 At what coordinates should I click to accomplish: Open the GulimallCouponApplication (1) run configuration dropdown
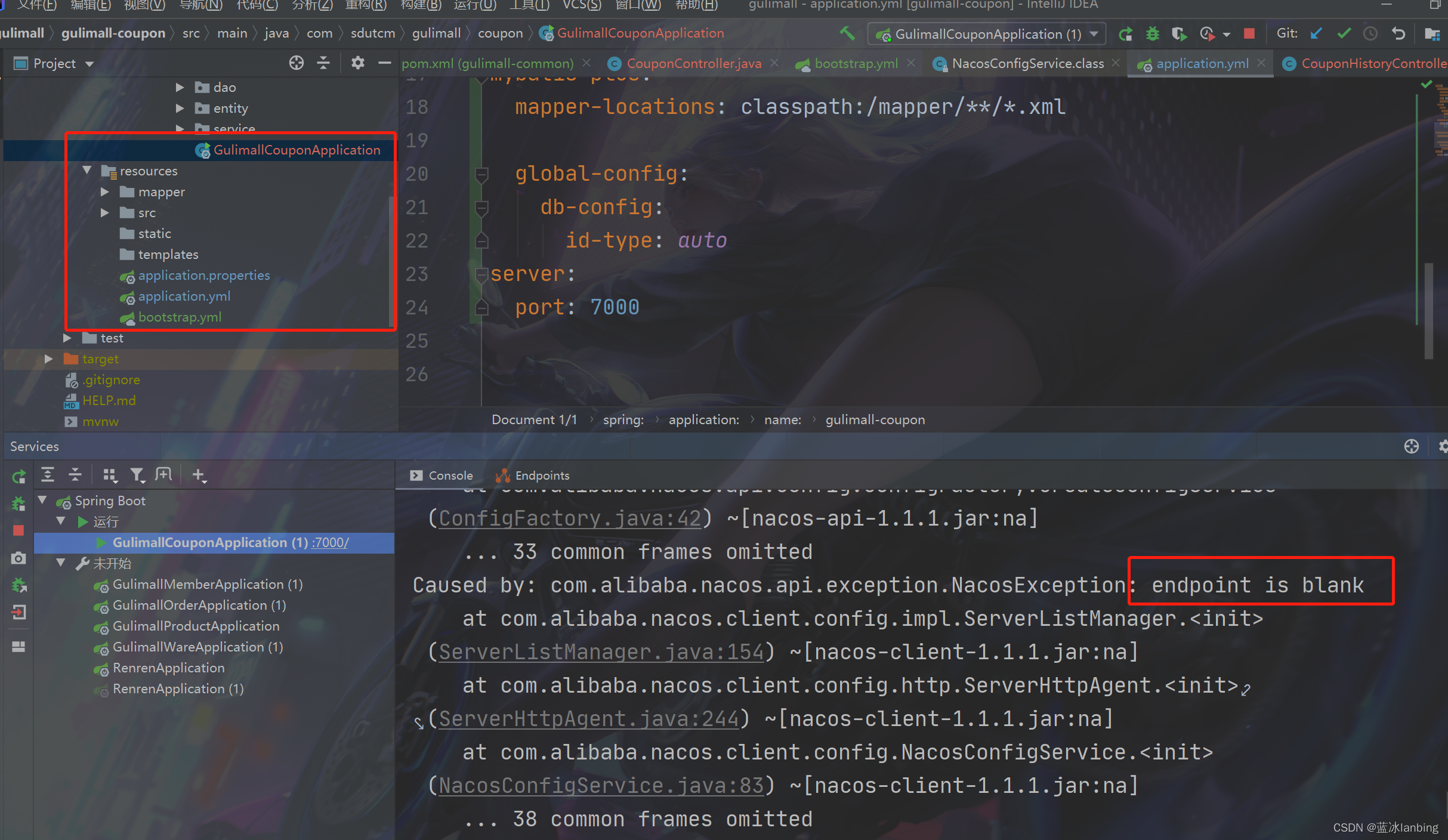point(987,34)
